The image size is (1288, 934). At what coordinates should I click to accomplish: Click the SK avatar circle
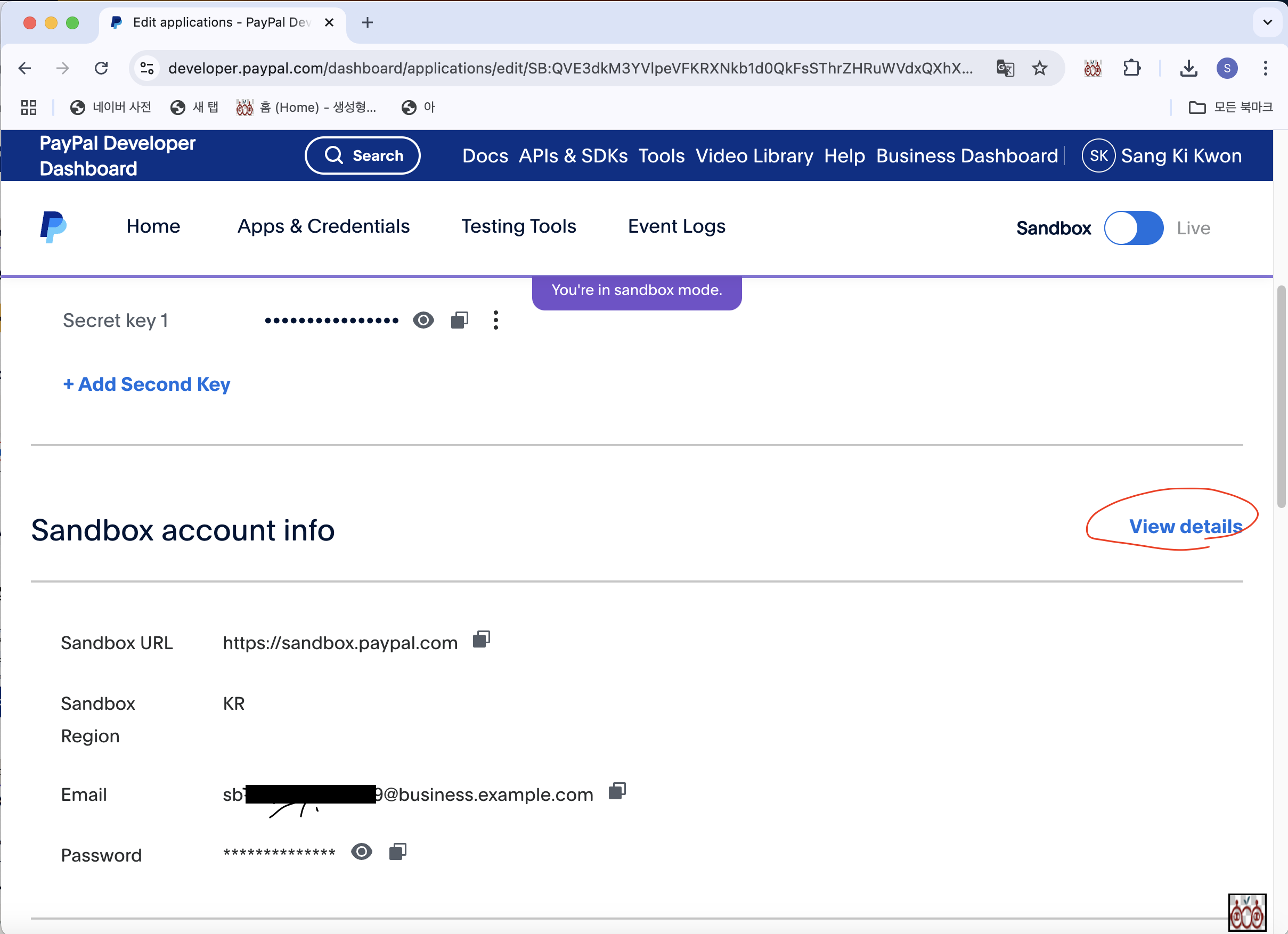(1098, 155)
